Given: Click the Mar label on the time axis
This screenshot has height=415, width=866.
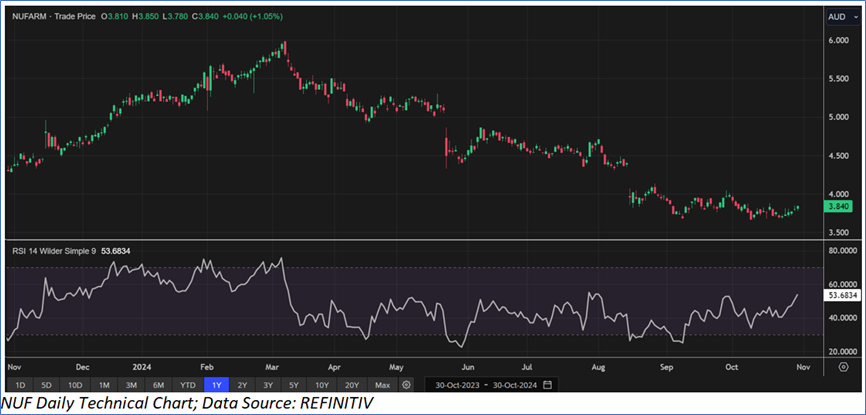Looking at the screenshot, I should pos(272,367).
